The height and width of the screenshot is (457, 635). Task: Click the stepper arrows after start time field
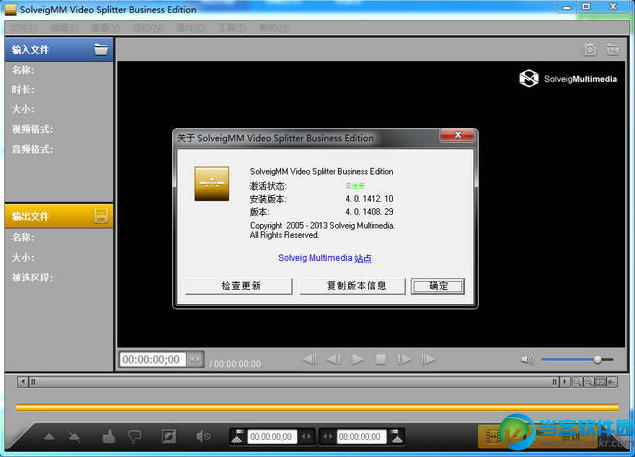[307, 437]
